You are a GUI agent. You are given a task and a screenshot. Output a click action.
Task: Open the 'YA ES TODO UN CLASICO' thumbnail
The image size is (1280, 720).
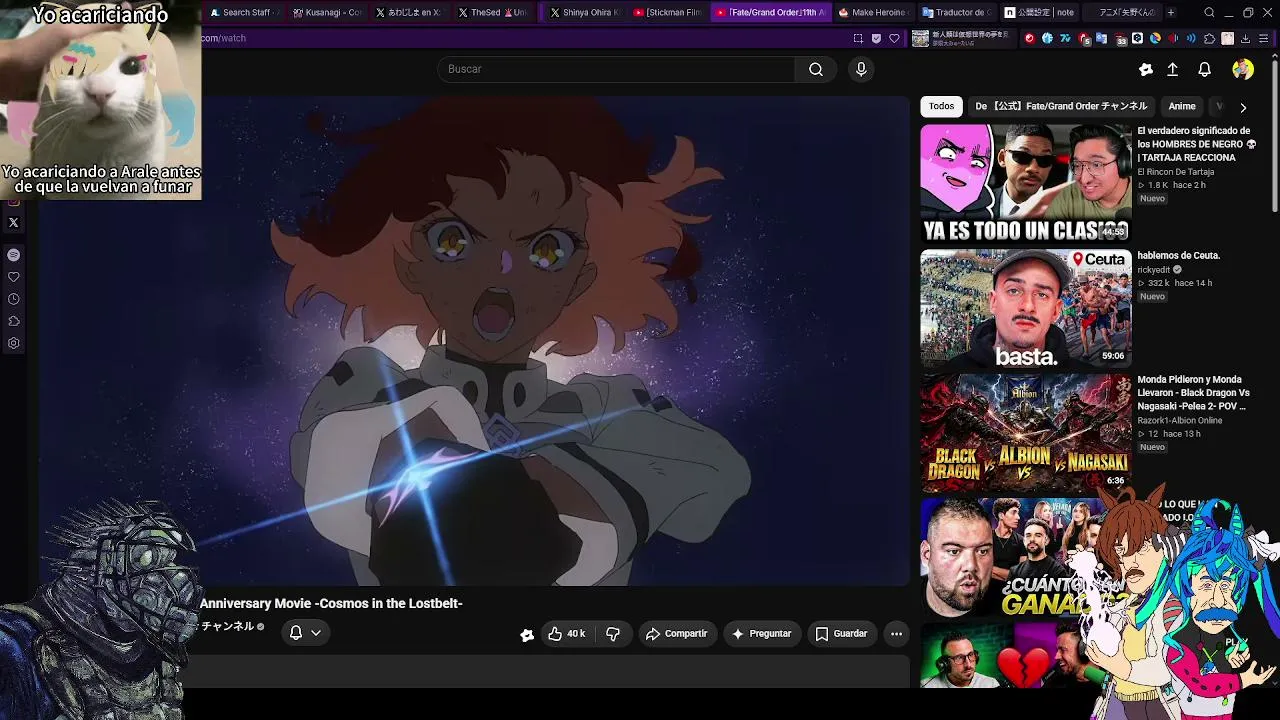[1026, 183]
